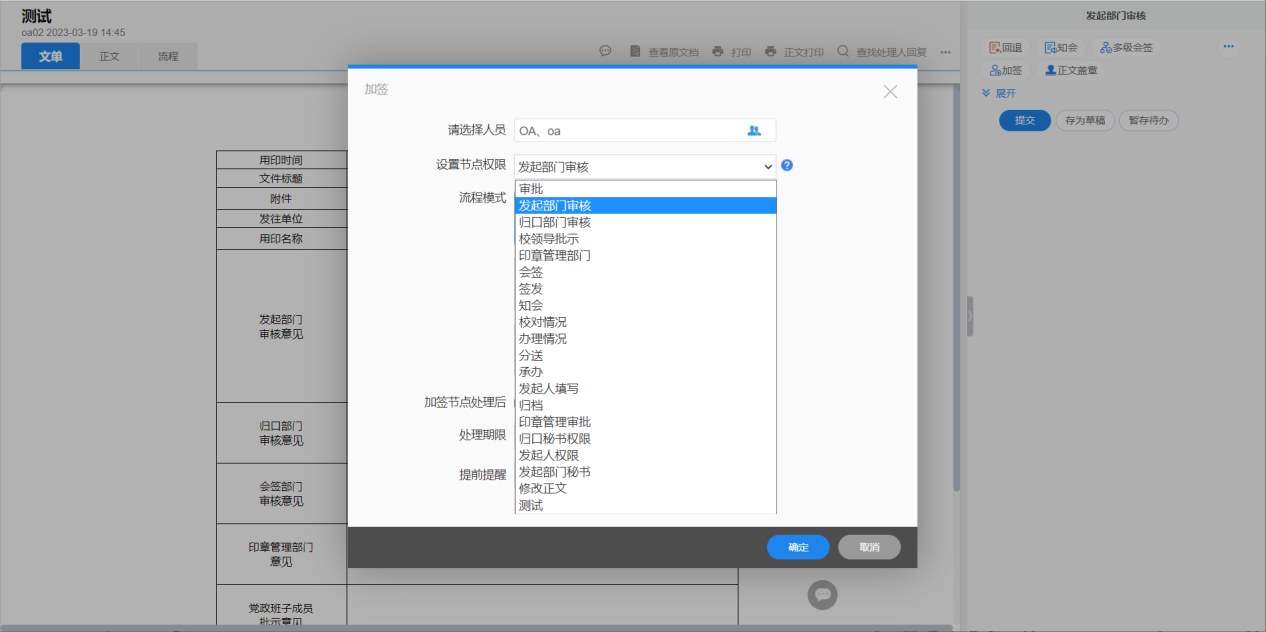Click the 确定 button in the dialog
The height and width of the screenshot is (632, 1266).
pyautogui.click(x=798, y=547)
